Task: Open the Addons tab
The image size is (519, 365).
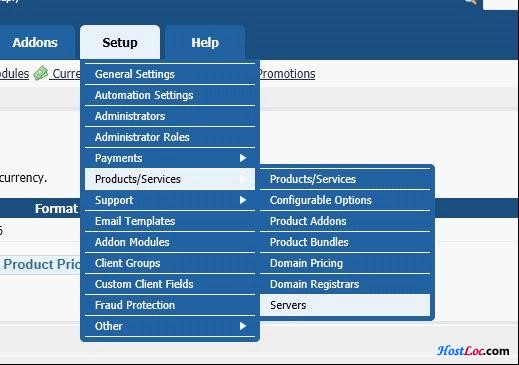Action: [x=35, y=42]
